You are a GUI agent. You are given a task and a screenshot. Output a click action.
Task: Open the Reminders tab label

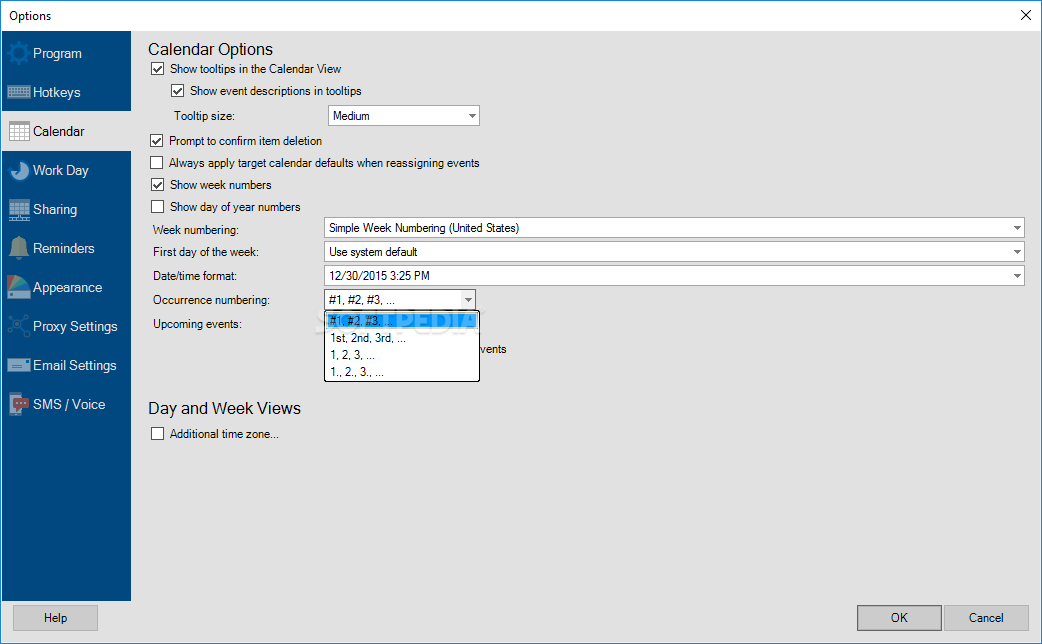pos(64,248)
